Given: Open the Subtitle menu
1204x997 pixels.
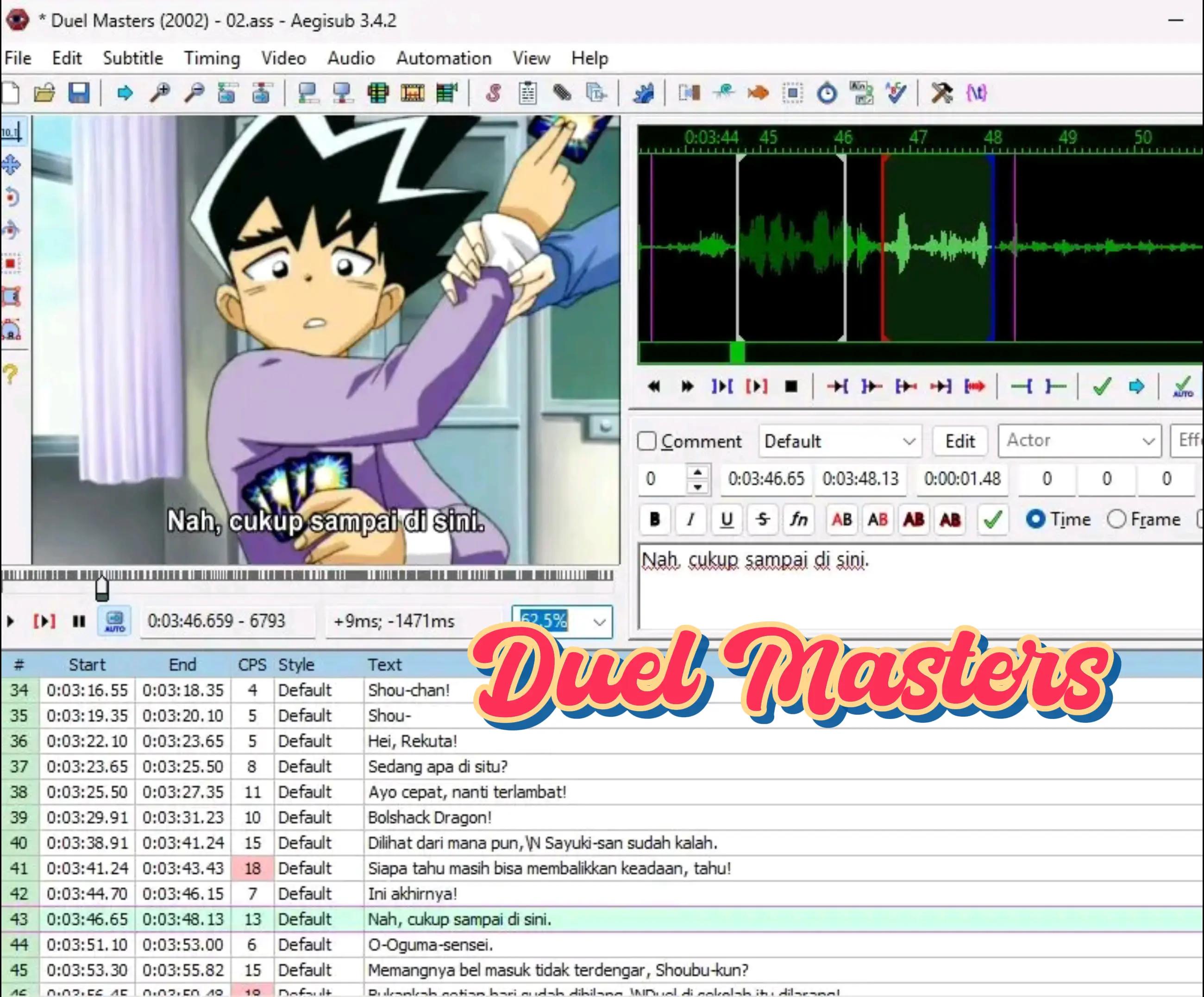Looking at the screenshot, I should coord(132,58).
